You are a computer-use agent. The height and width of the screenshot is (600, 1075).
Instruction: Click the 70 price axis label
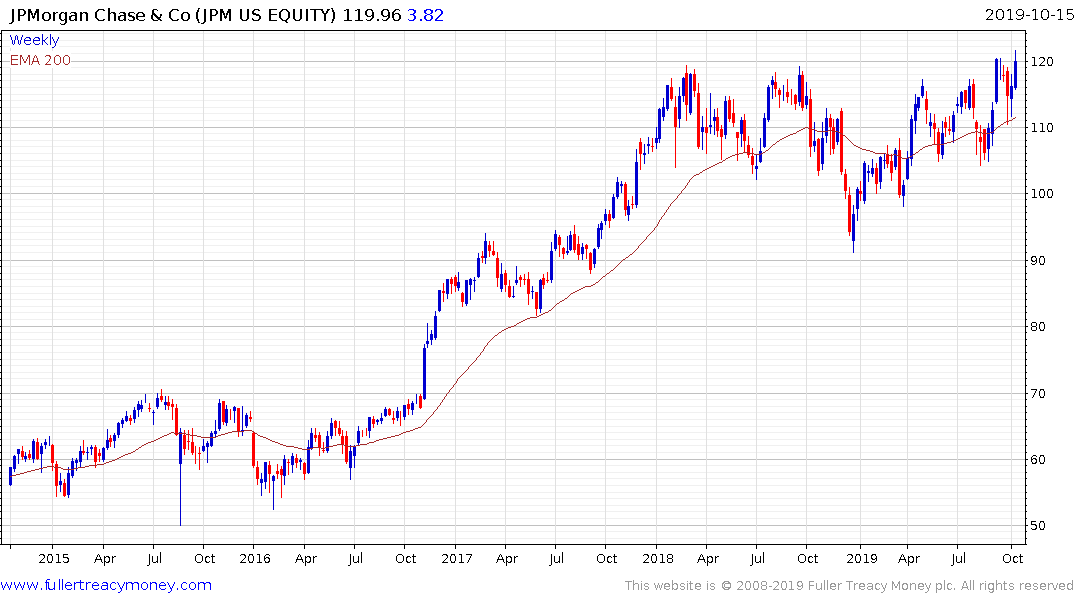point(1039,394)
